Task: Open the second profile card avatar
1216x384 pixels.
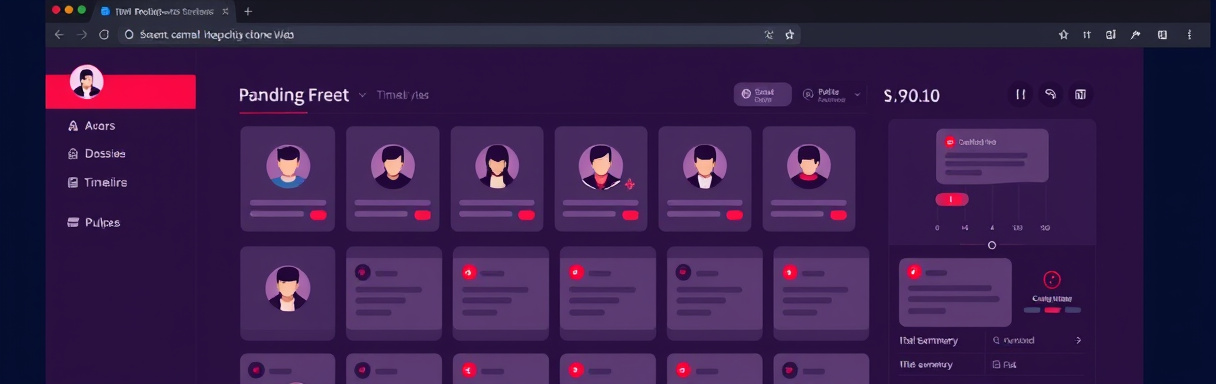Action: [x=392, y=167]
